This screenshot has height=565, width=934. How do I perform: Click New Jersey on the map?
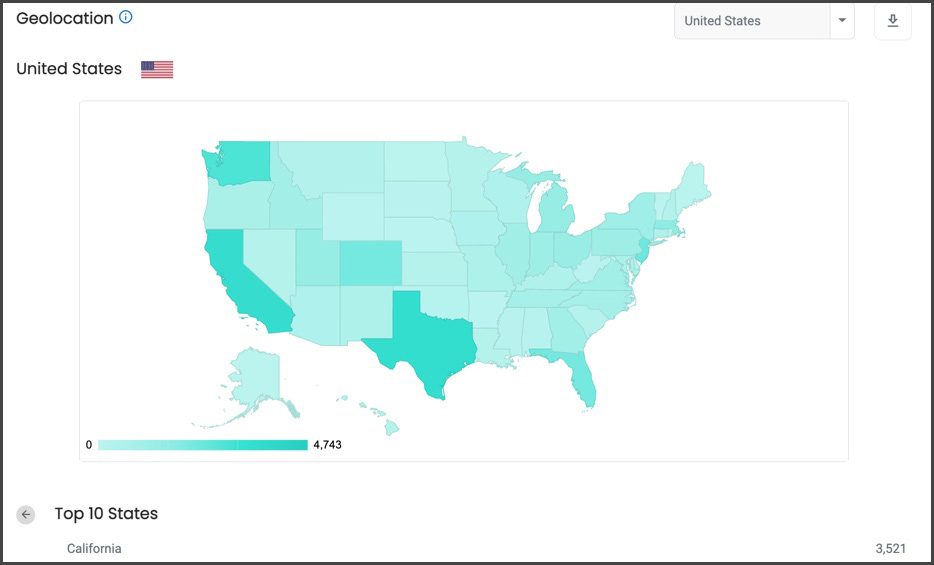click(x=643, y=249)
